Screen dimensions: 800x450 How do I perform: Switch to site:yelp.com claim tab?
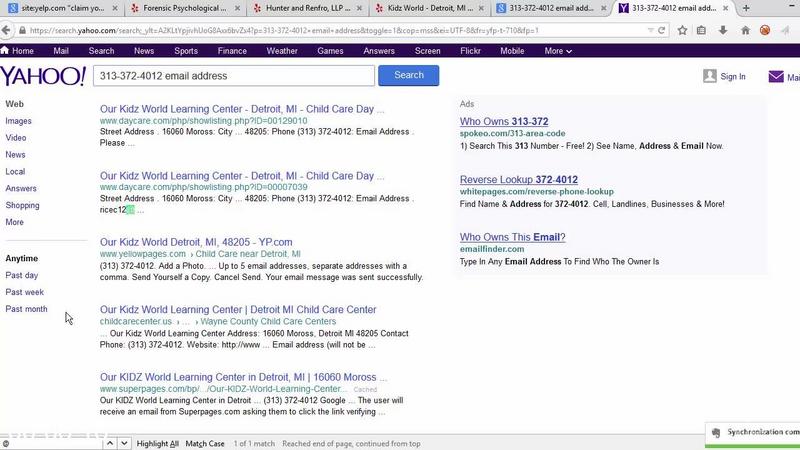point(61,8)
